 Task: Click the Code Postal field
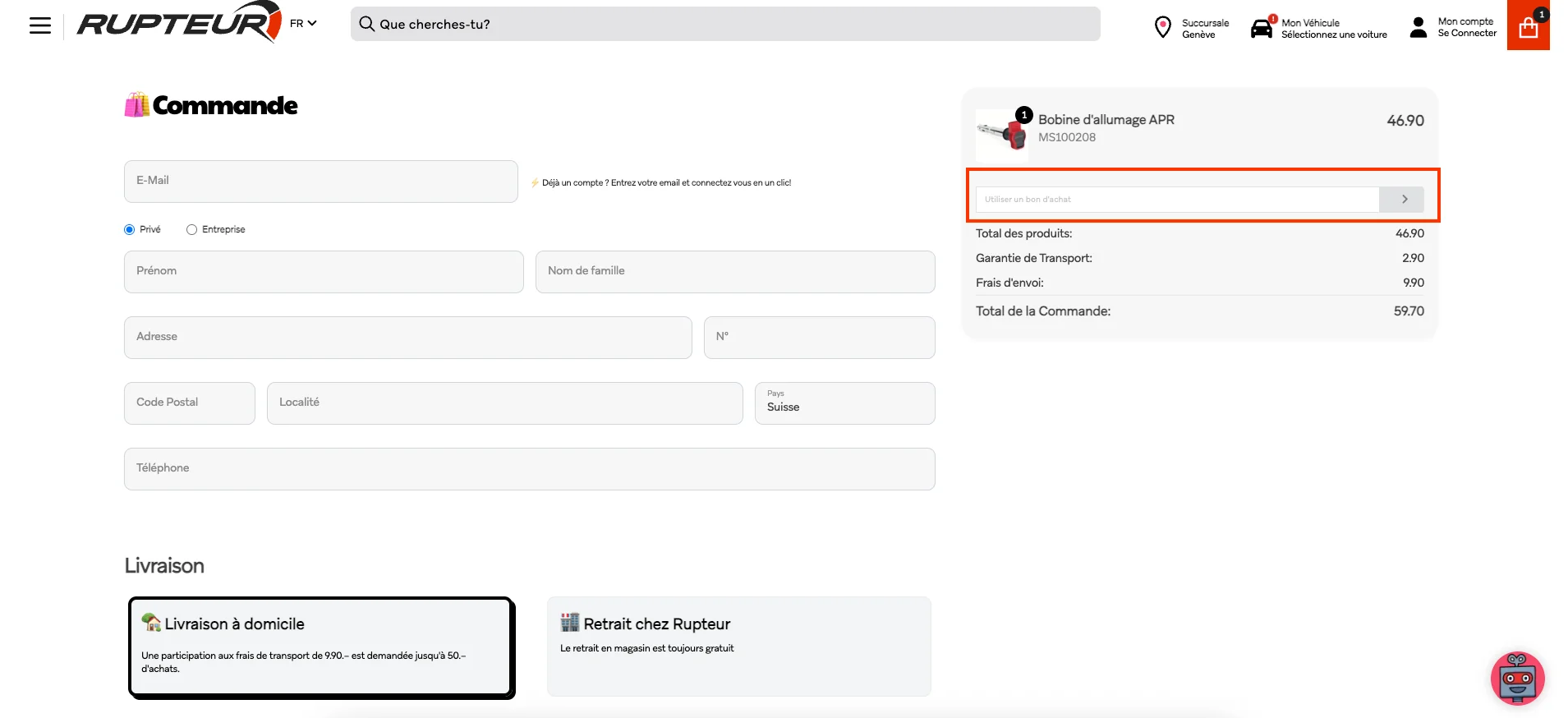coord(190,403)
